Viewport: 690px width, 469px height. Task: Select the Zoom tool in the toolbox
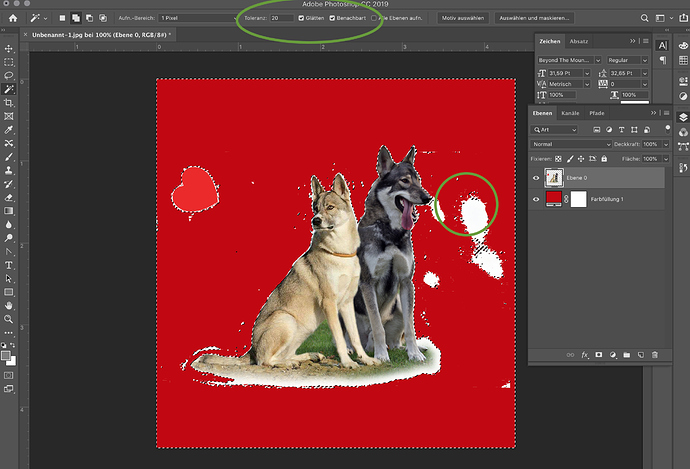point(9,319)
